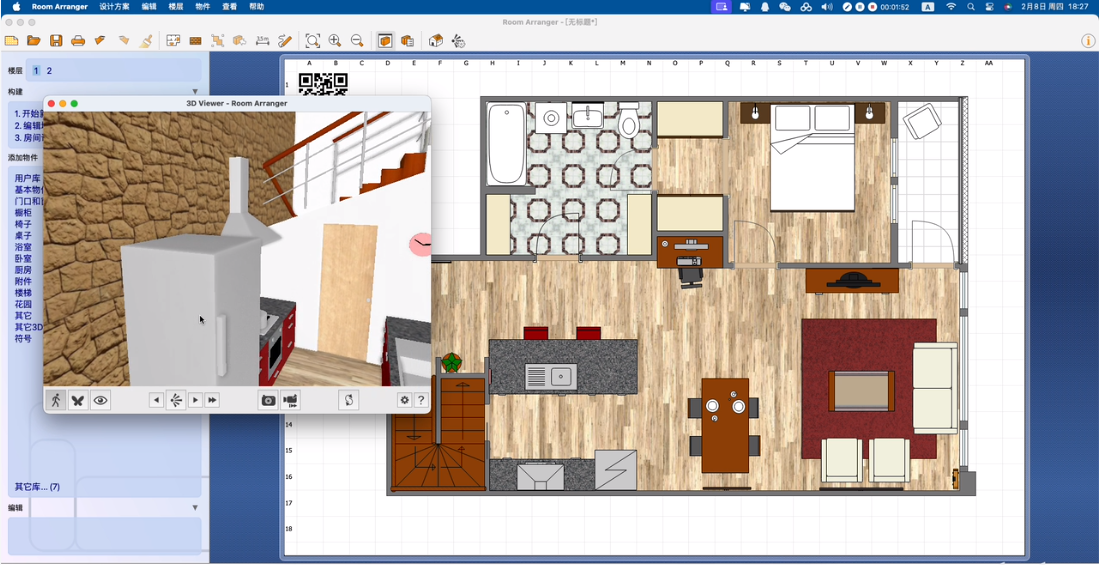
Task: Select the brick wall tool icon
Action: pyautogui.click(x=196, y=41)
